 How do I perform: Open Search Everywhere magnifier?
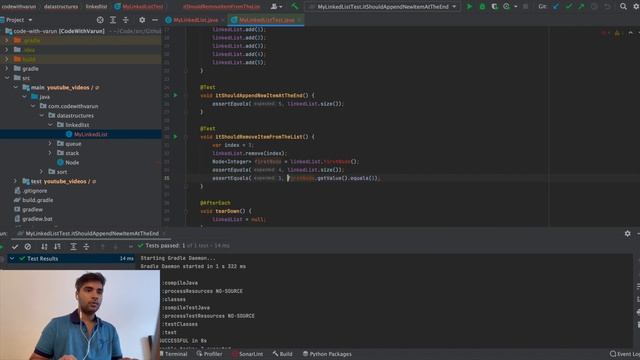click(623, 7)
